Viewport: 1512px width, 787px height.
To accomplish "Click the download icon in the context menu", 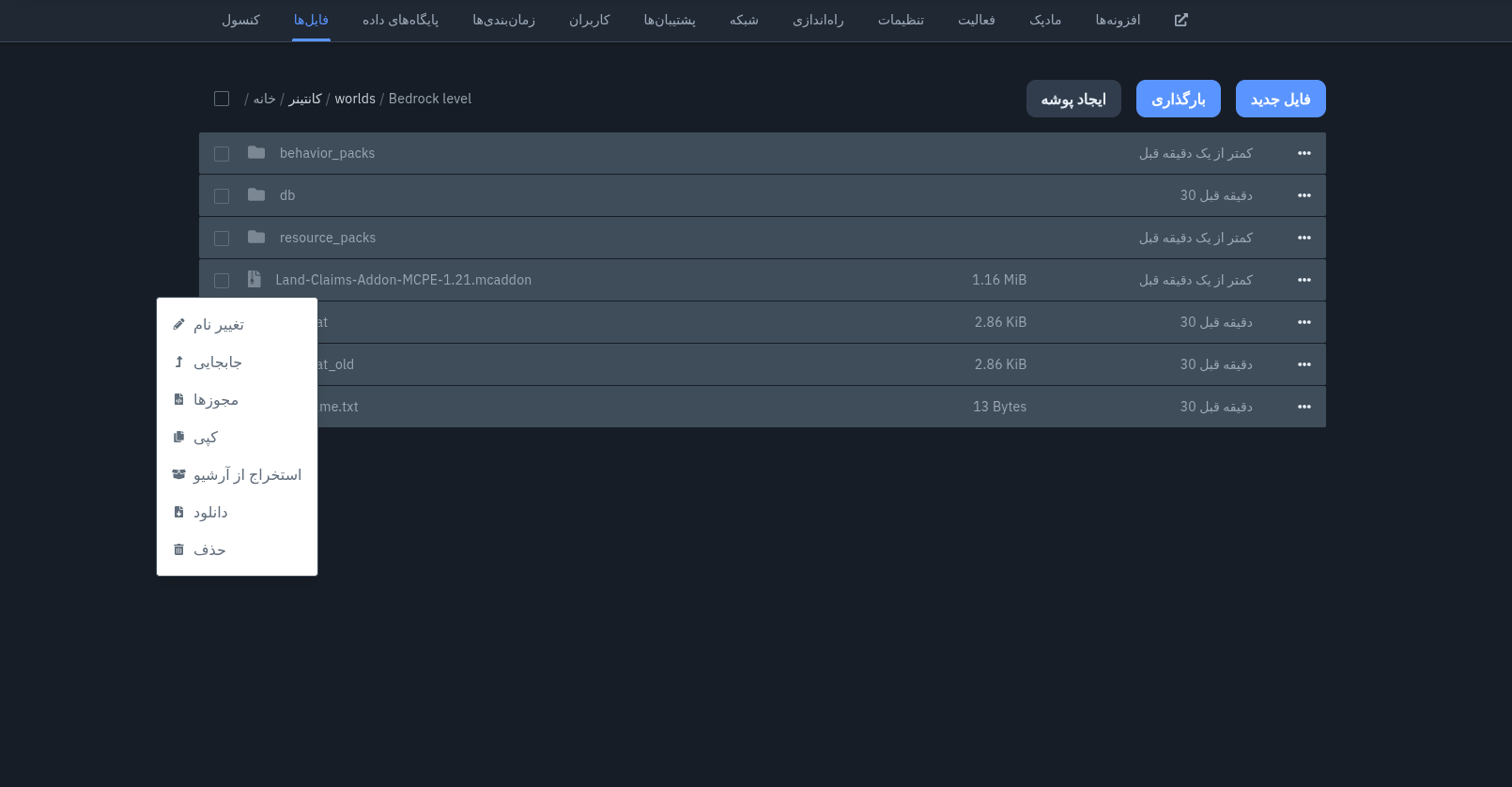I will pos(179,512).
